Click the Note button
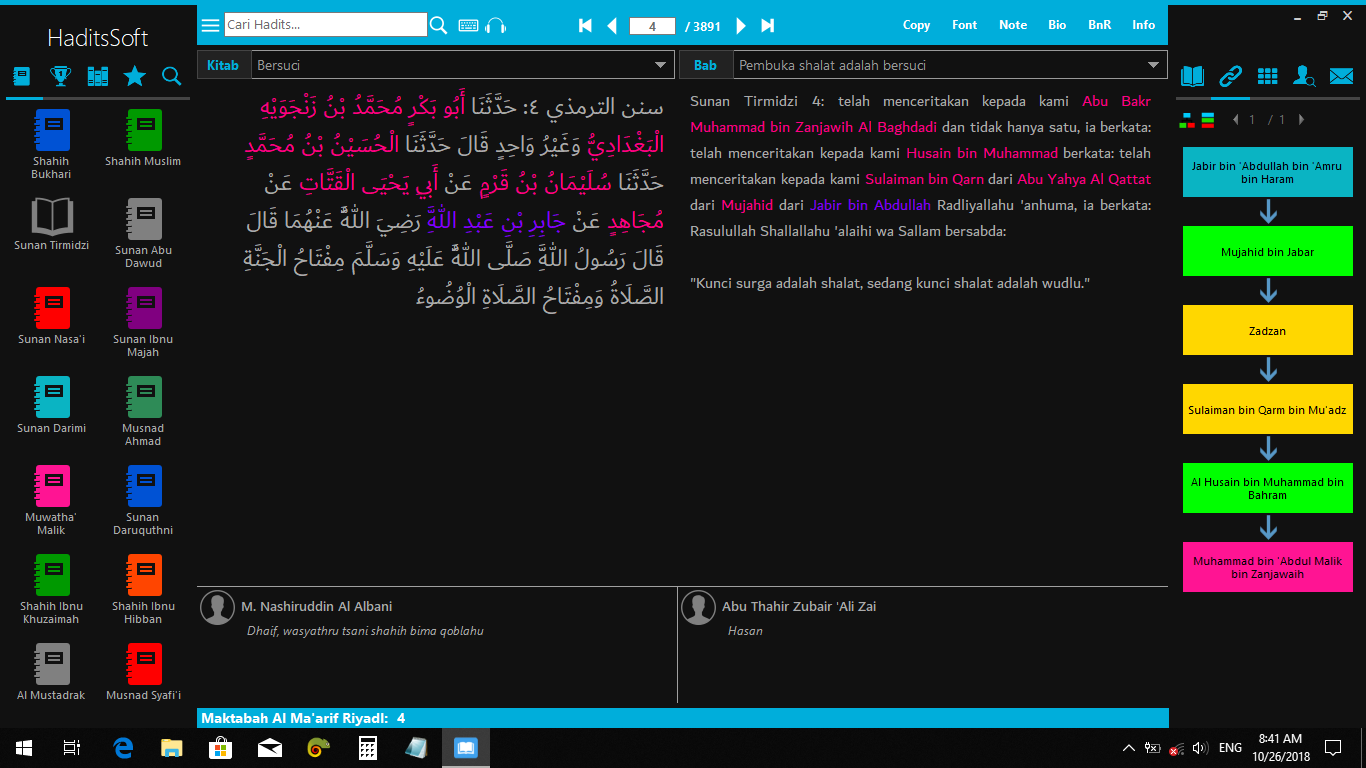 (1013, 25)
